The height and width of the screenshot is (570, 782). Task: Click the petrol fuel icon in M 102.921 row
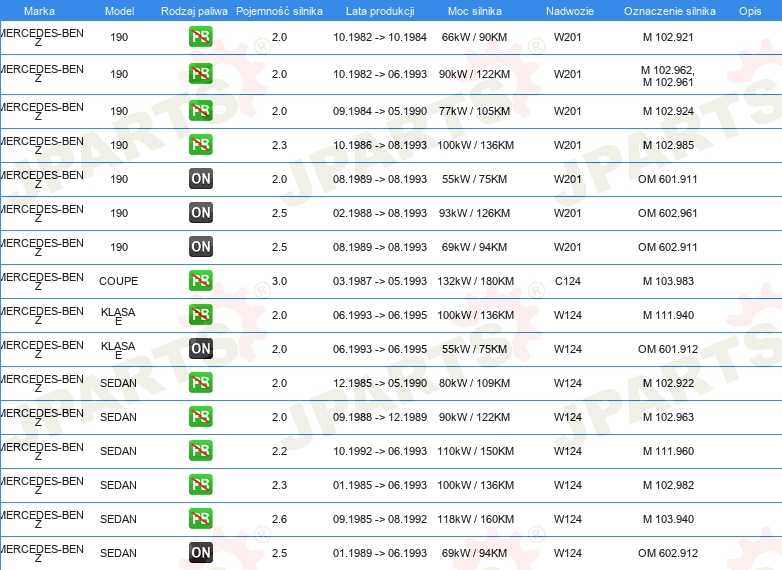tap(201, 37)
